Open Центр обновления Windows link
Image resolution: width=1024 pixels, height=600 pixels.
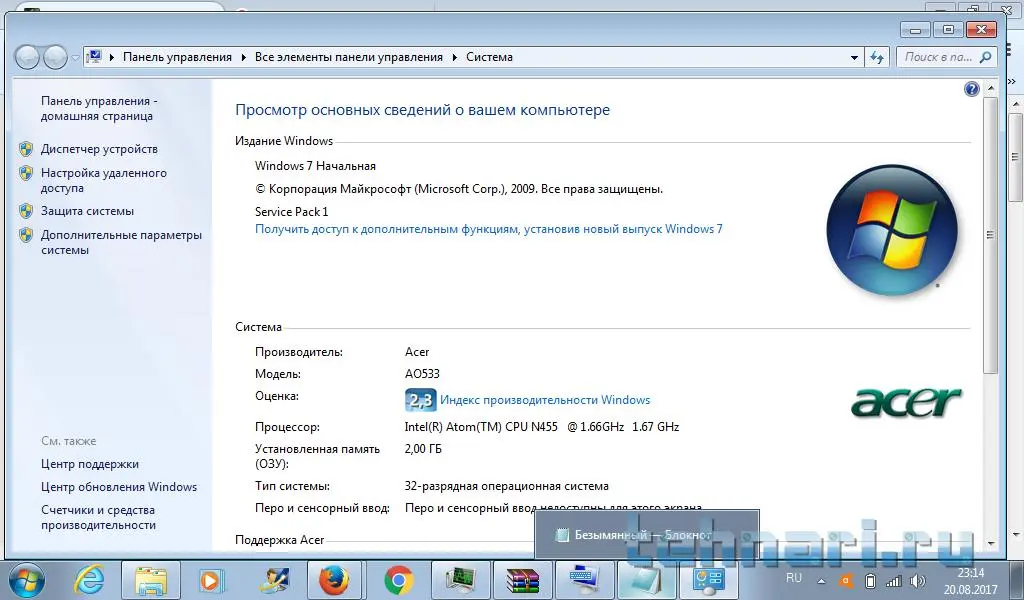pos(119,487)
